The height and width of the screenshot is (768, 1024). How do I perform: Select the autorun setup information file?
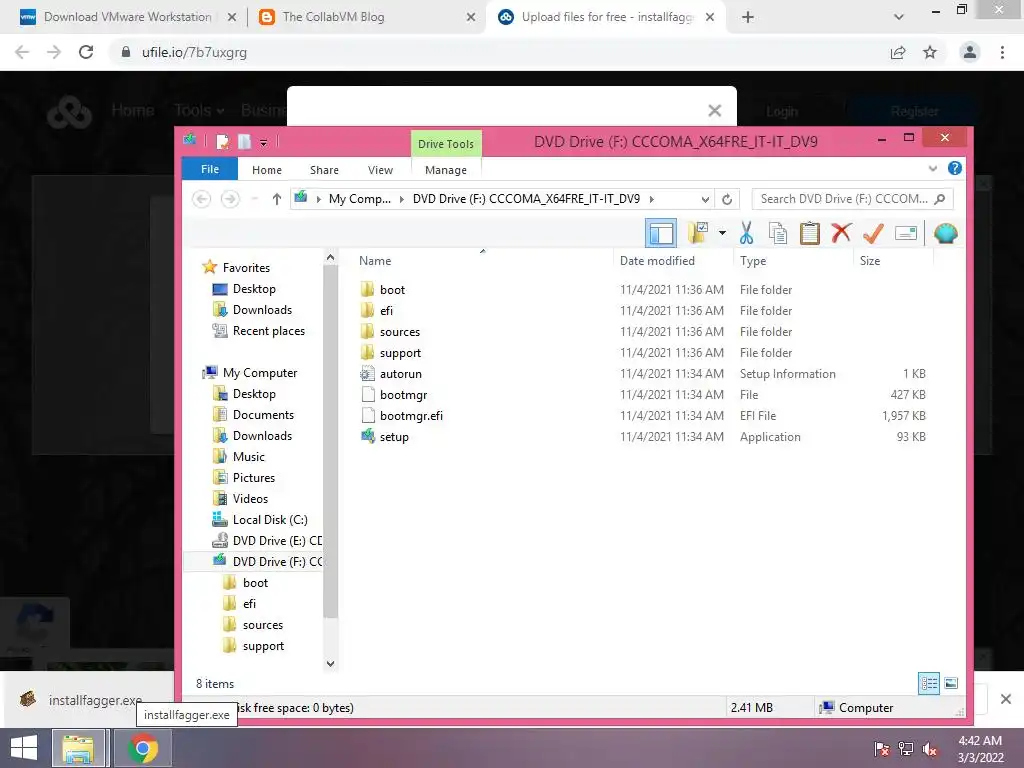[400, 374]
